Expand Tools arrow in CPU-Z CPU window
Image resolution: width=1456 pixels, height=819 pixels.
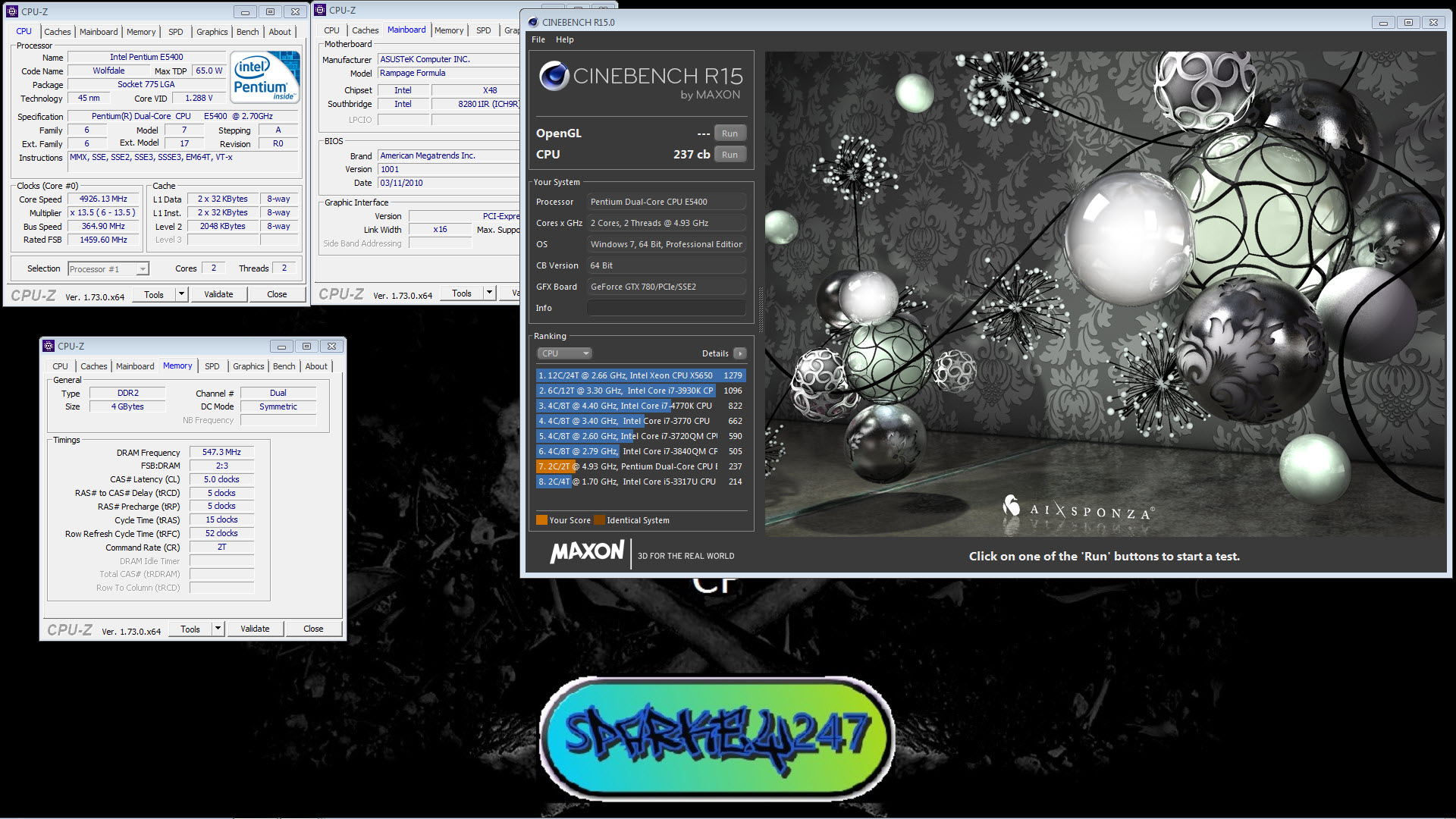coord(181,294)
